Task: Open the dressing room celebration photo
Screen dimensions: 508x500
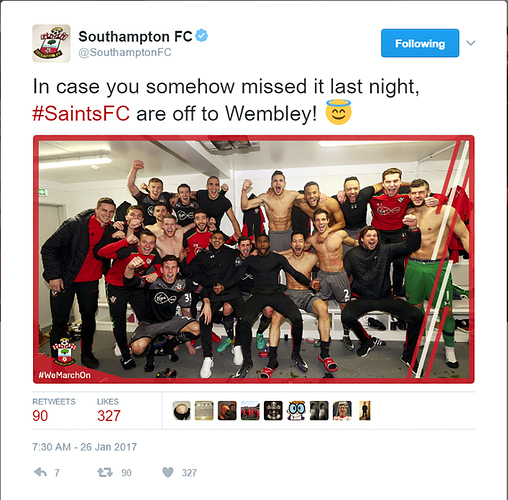Action: (254, 259)
